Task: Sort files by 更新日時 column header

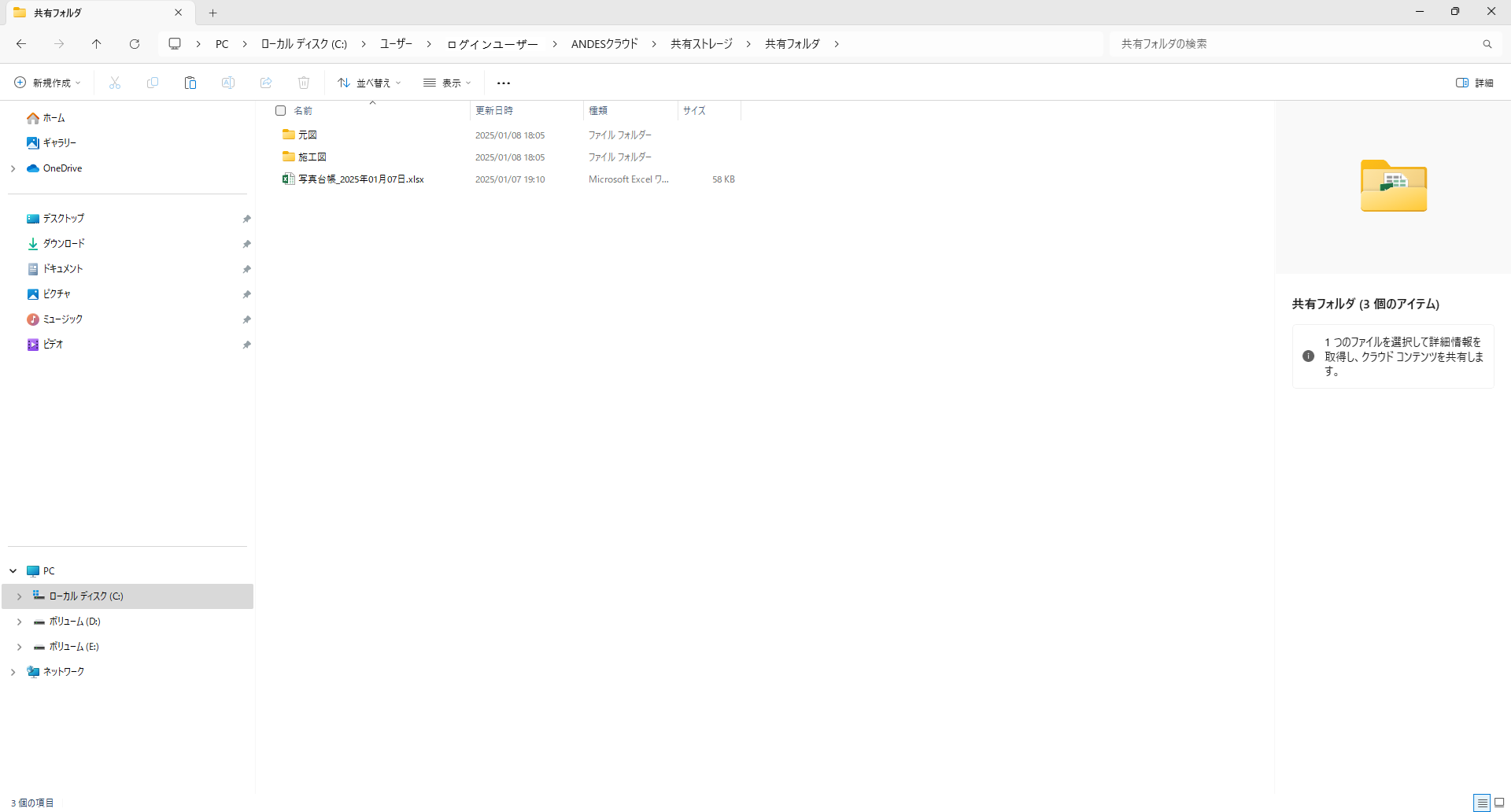Action: [x=494, y=111]
